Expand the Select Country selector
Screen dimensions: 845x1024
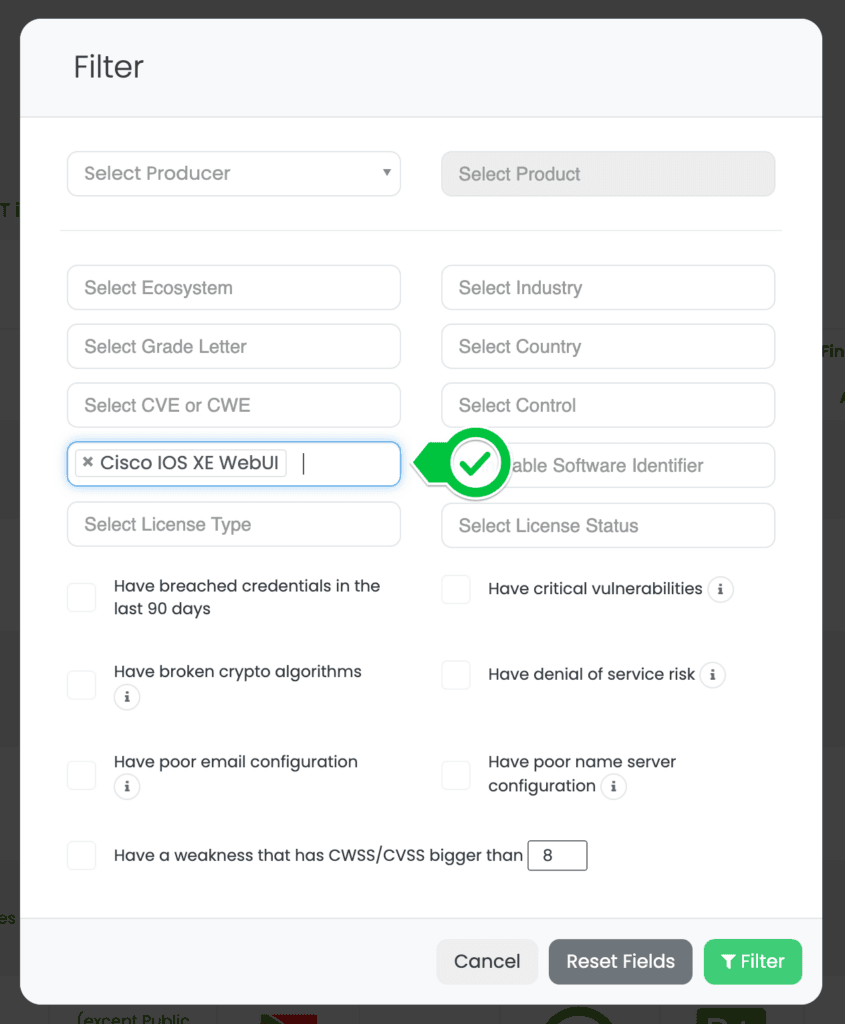coord(607,347)
